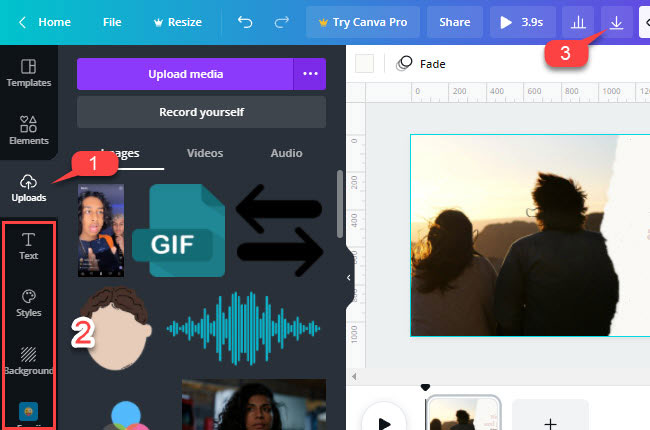Click the Record yourself button
This screenshot has width=650, height=430.
pos(201,112)
